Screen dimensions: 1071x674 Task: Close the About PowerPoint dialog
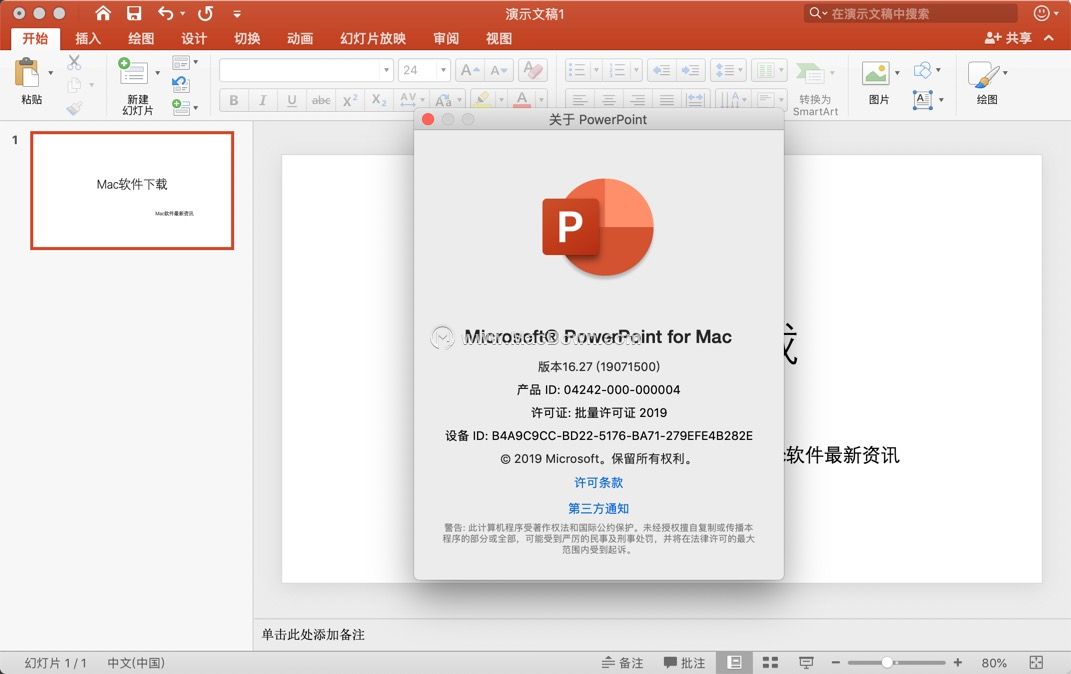pyautogui.click(x=428, y=120)
